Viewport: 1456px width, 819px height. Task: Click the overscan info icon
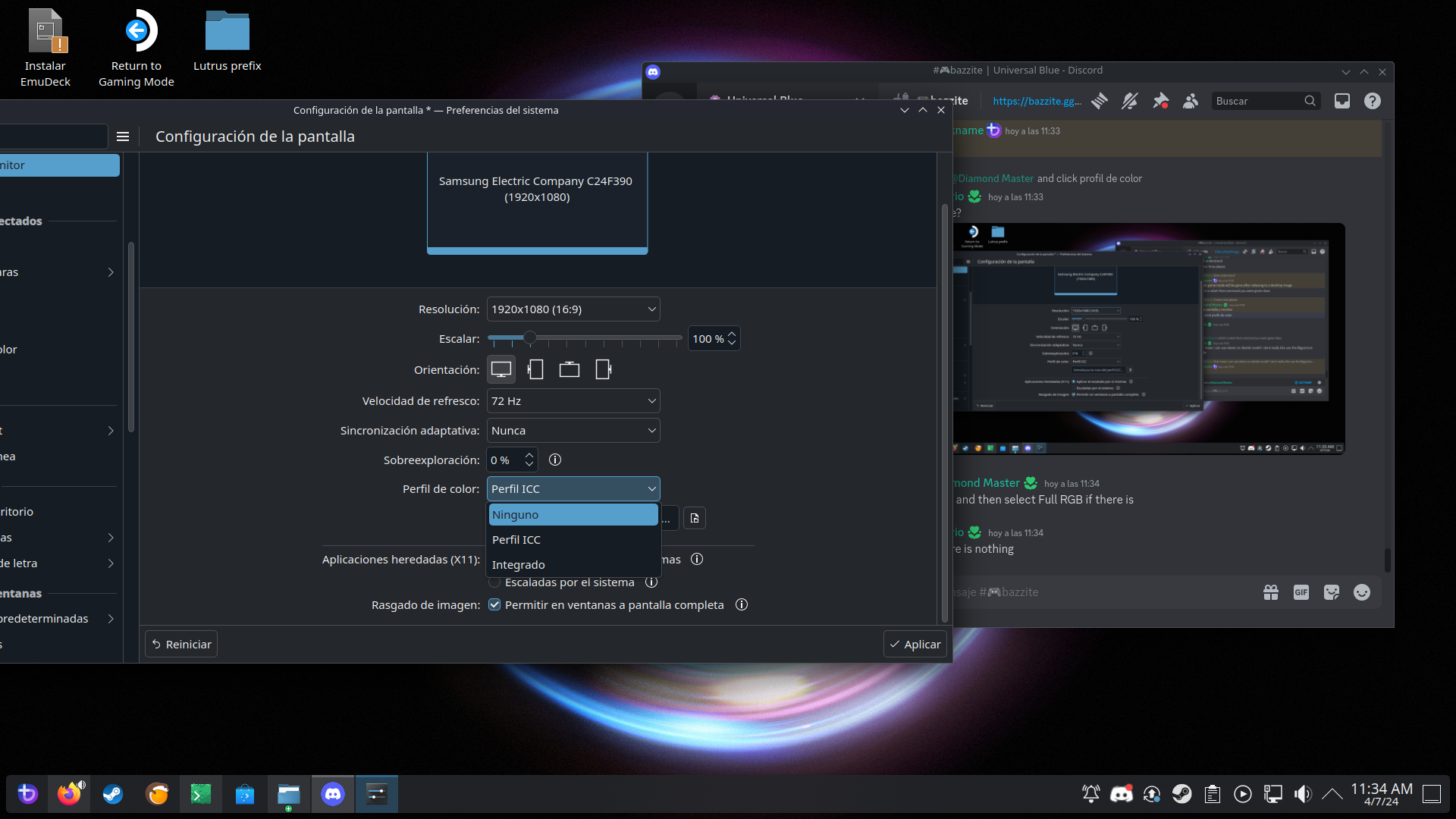click(x=555, y=460)
